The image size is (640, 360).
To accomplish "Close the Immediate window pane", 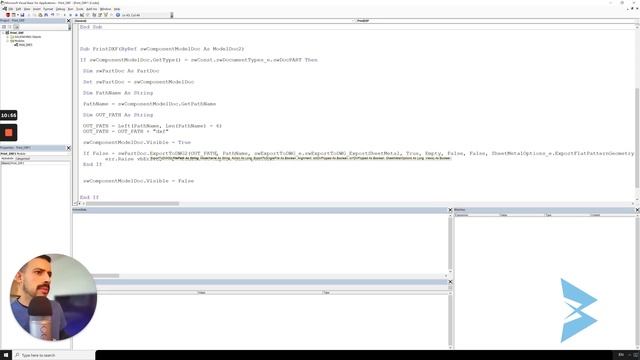I will (x=450, y=210).
